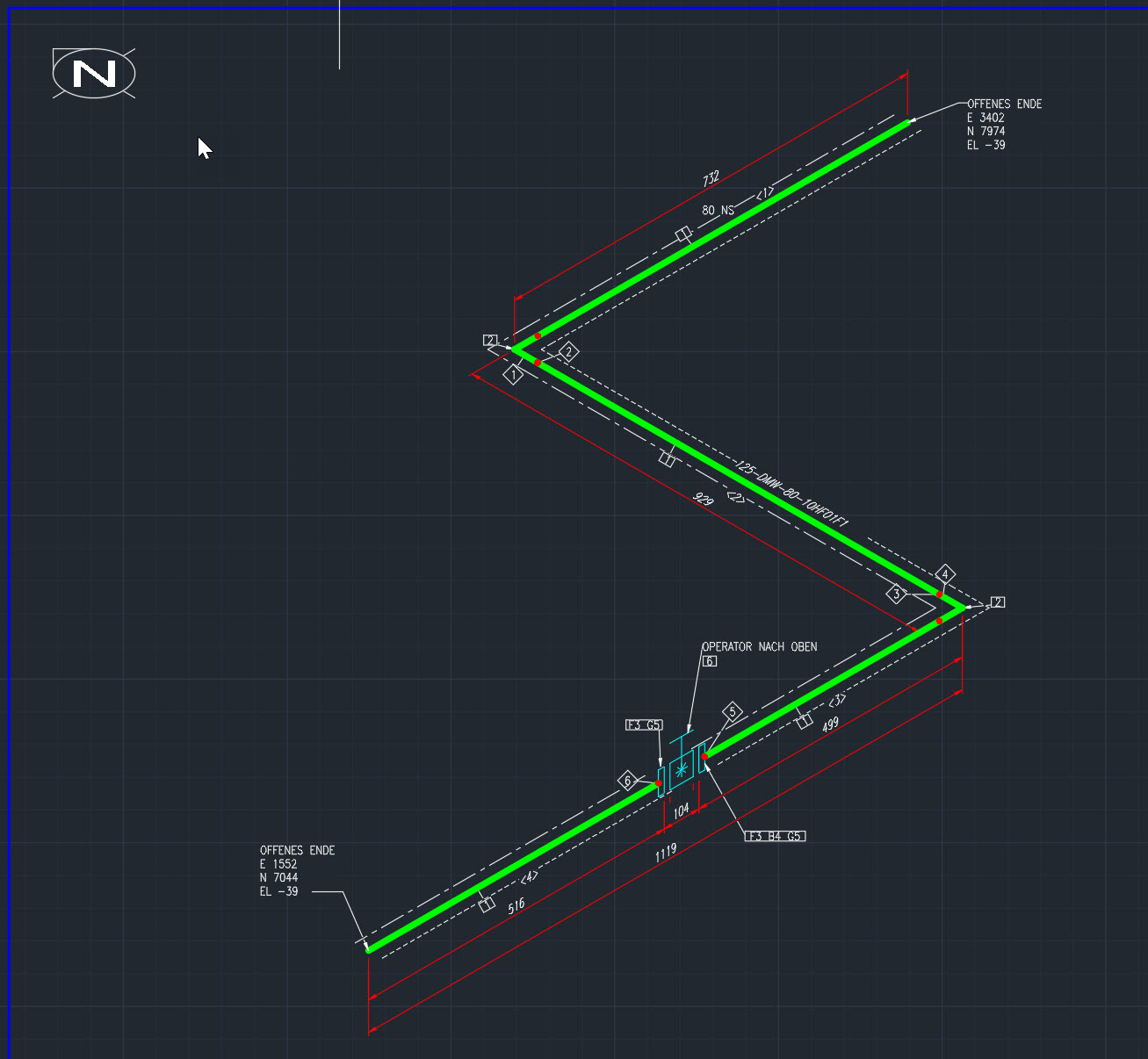This screenshot has height=1059, width=1148.
Task: Click the boxed marker 2 at the right edge
Action: point(997,602)
